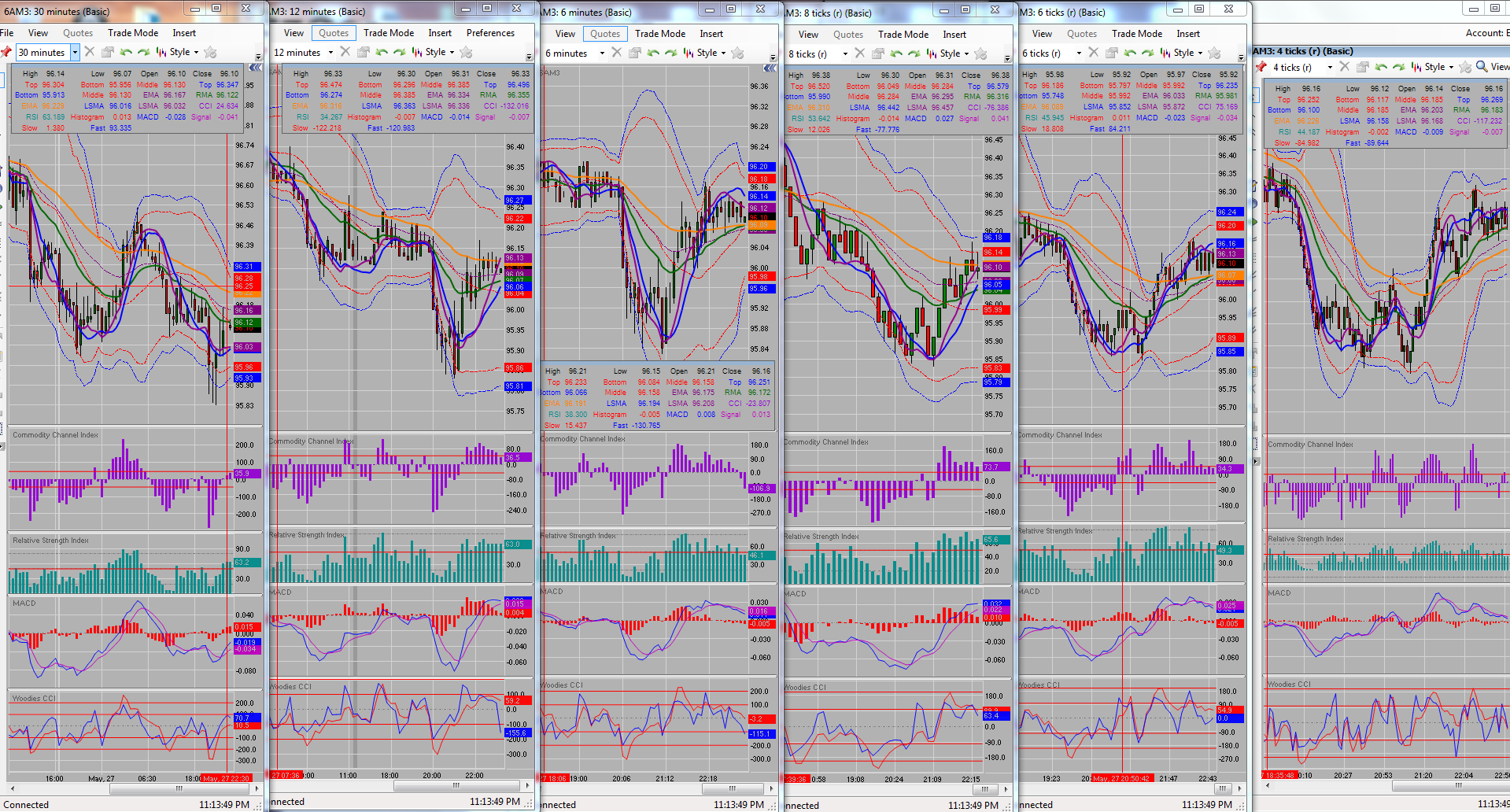Click View button in 4 ticks toolbar
The image size is (1510, 812).
click(1500, 67)
